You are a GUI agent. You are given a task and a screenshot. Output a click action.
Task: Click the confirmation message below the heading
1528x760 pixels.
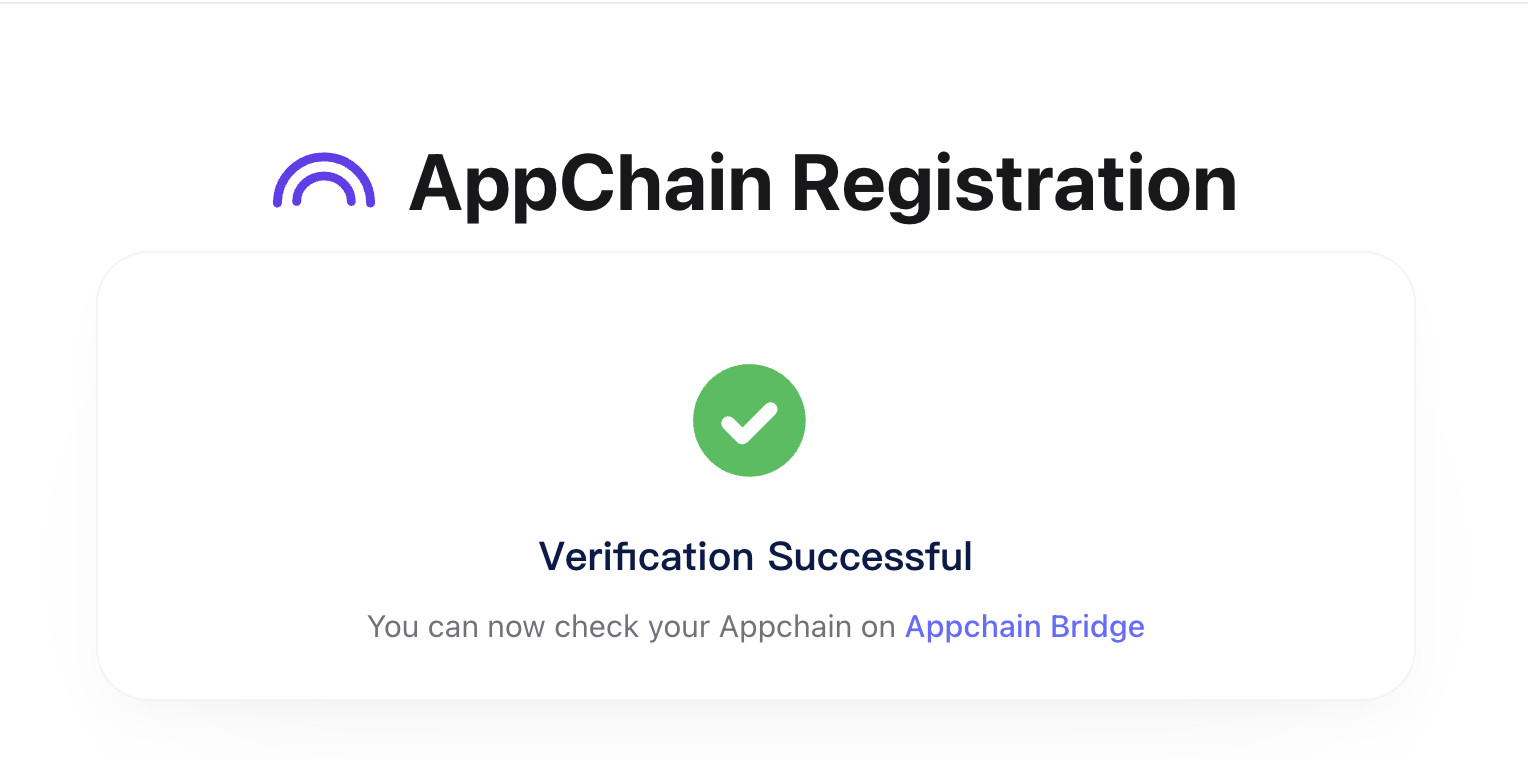click(x=755, y=626)
